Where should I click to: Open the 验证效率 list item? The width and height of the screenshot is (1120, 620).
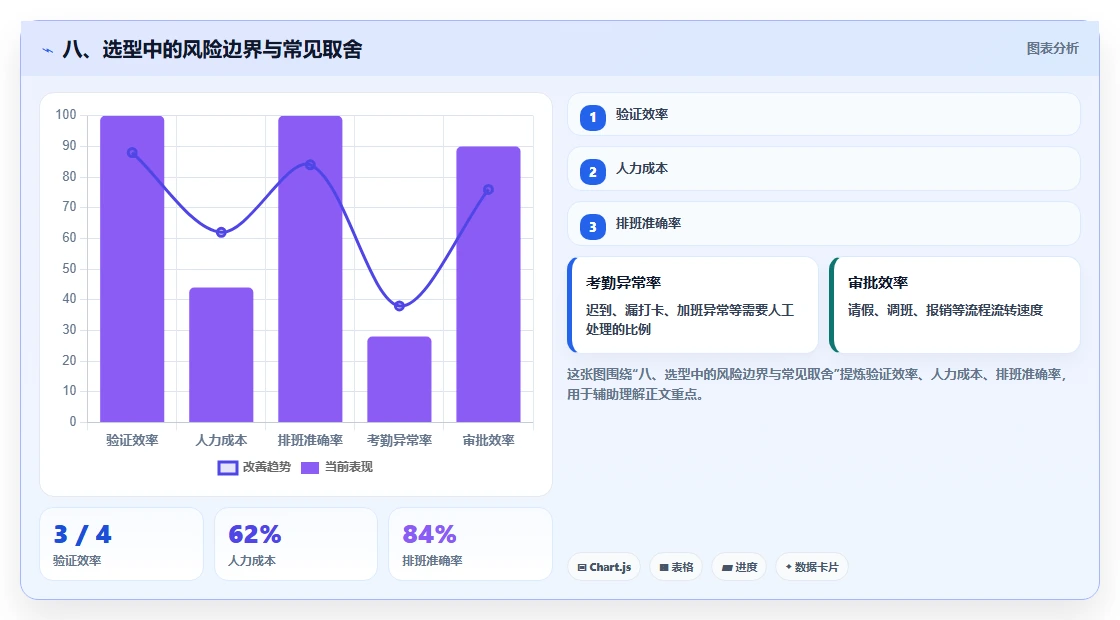pyautogui.click(x=824, y=114)
